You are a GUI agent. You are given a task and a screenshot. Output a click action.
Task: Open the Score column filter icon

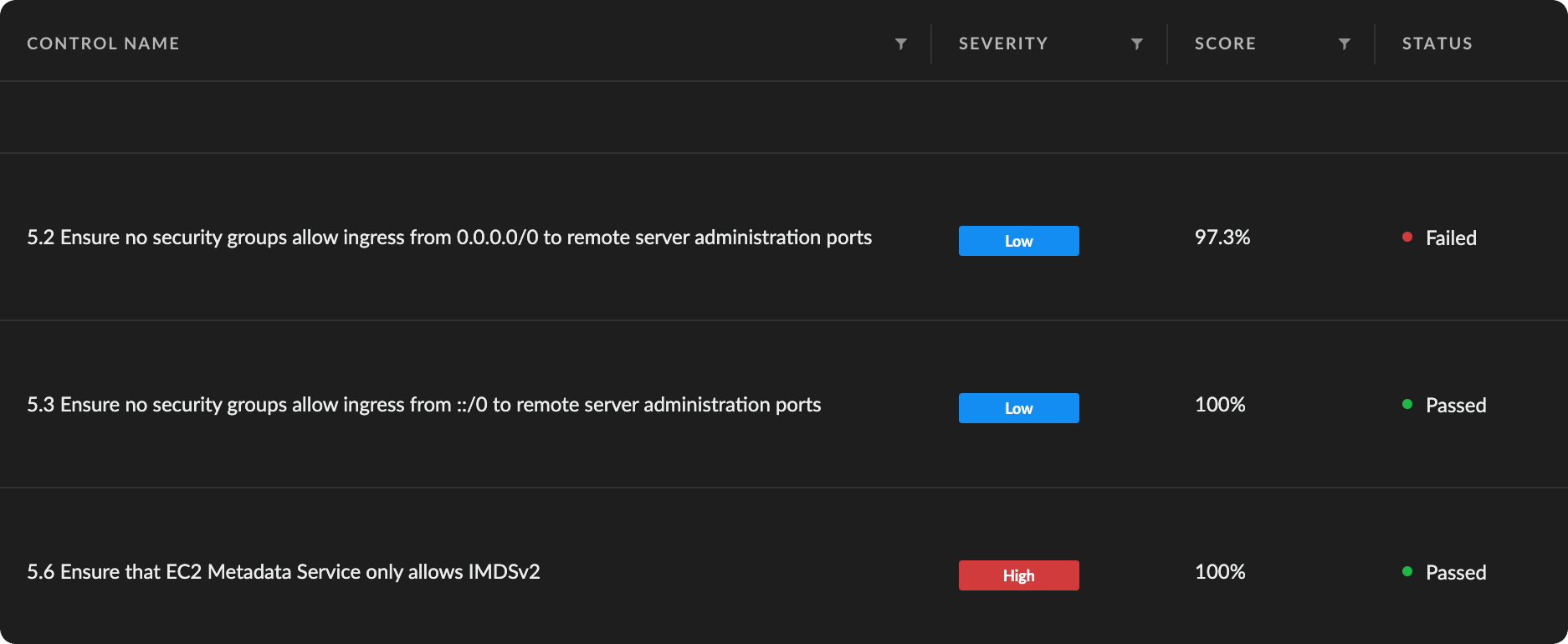pyautogui.click(x=1345, y=44)
